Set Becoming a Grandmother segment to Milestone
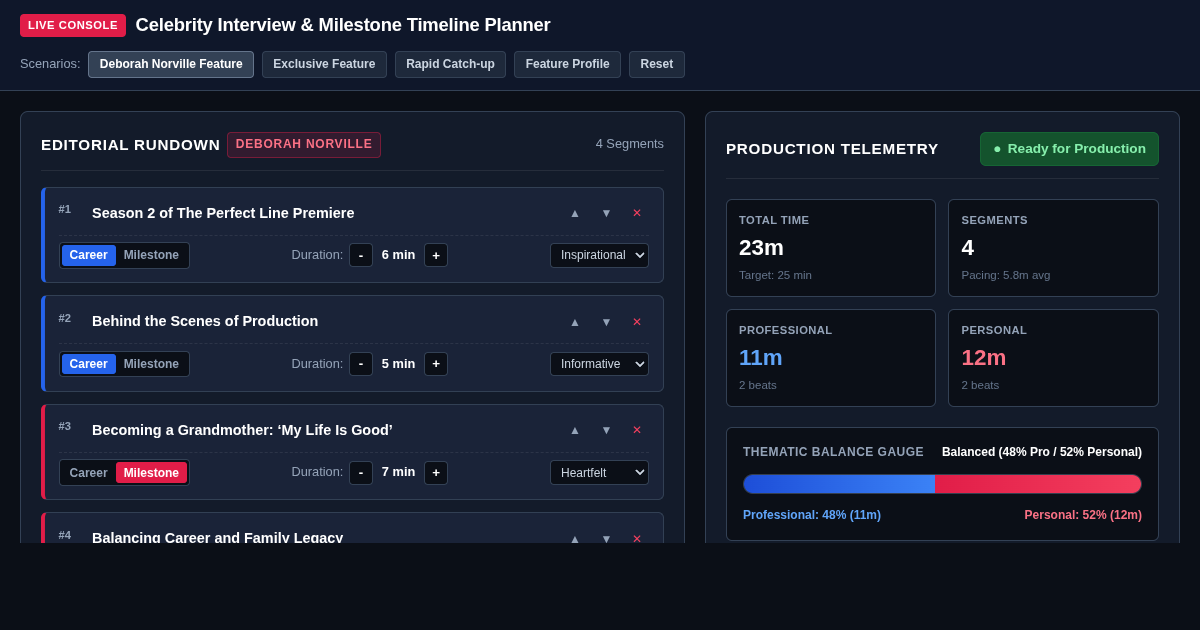The image size is (1200, 630). pos(151,473)
